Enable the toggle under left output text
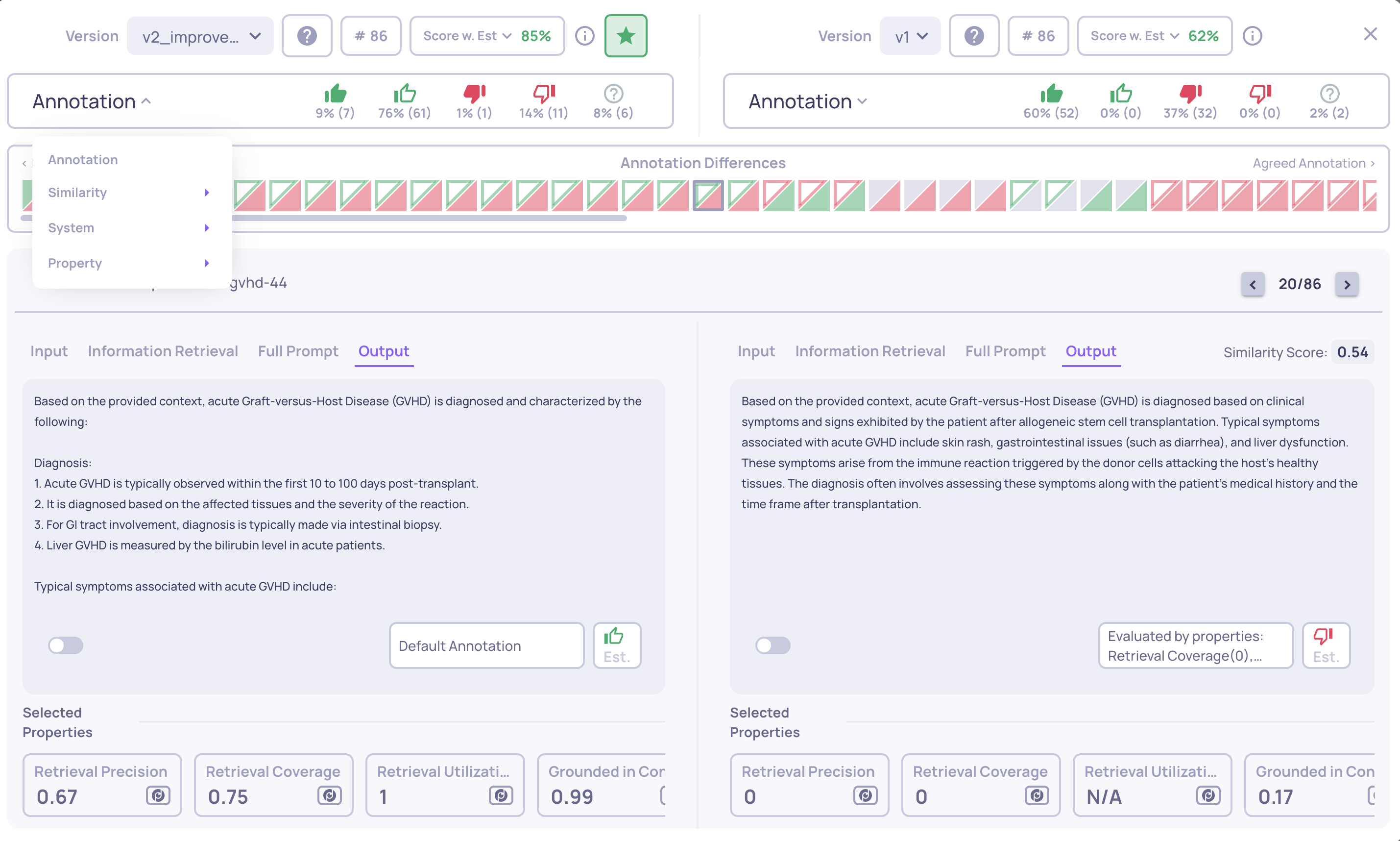Viewport: 1400px width, 841px height. click(66, 645)
